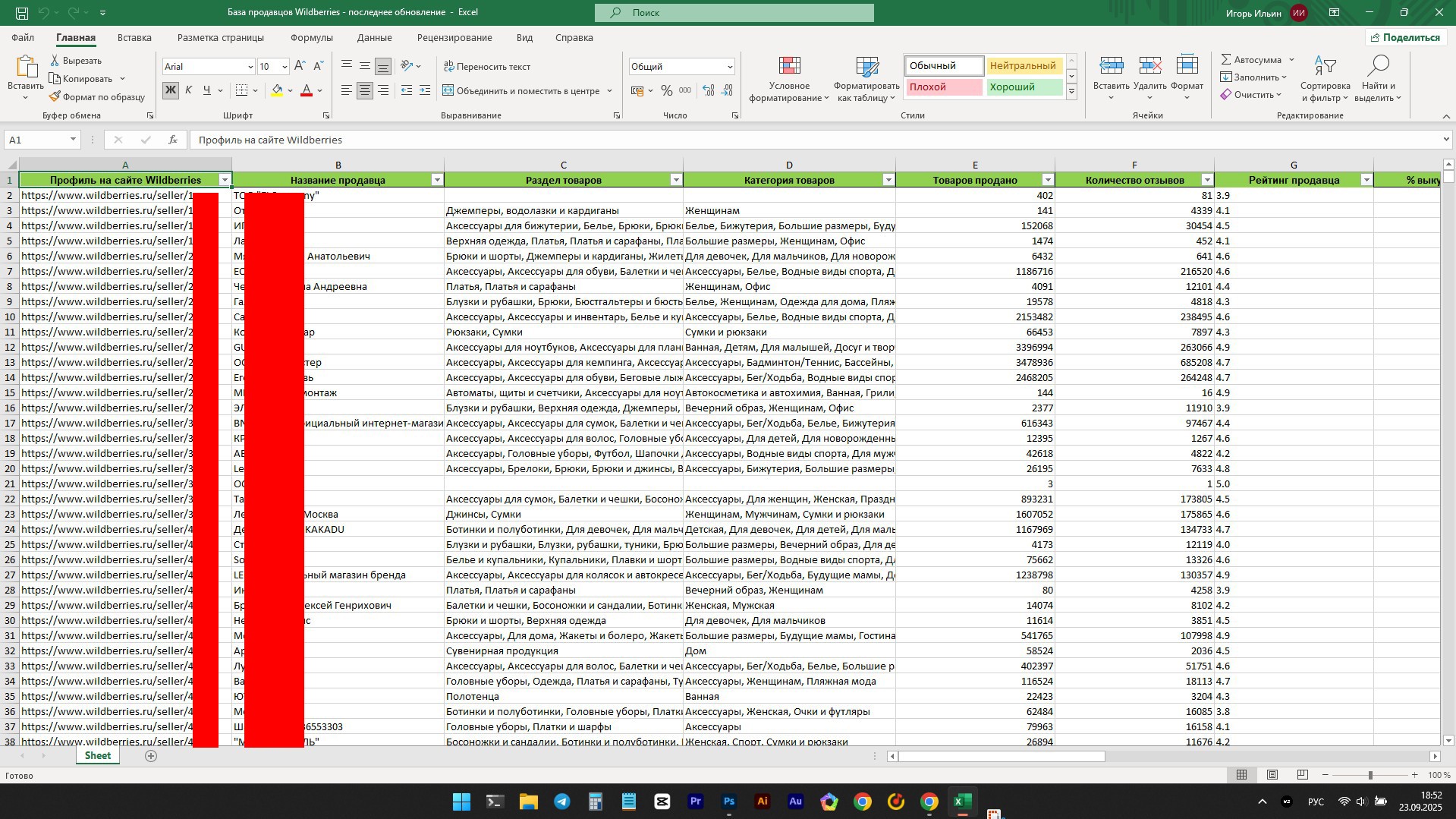The height and width of the screenshot is (819, 1456).
Task: Open number format Общий dropdown
Action: pyautogui.click(x=730, y=67)
